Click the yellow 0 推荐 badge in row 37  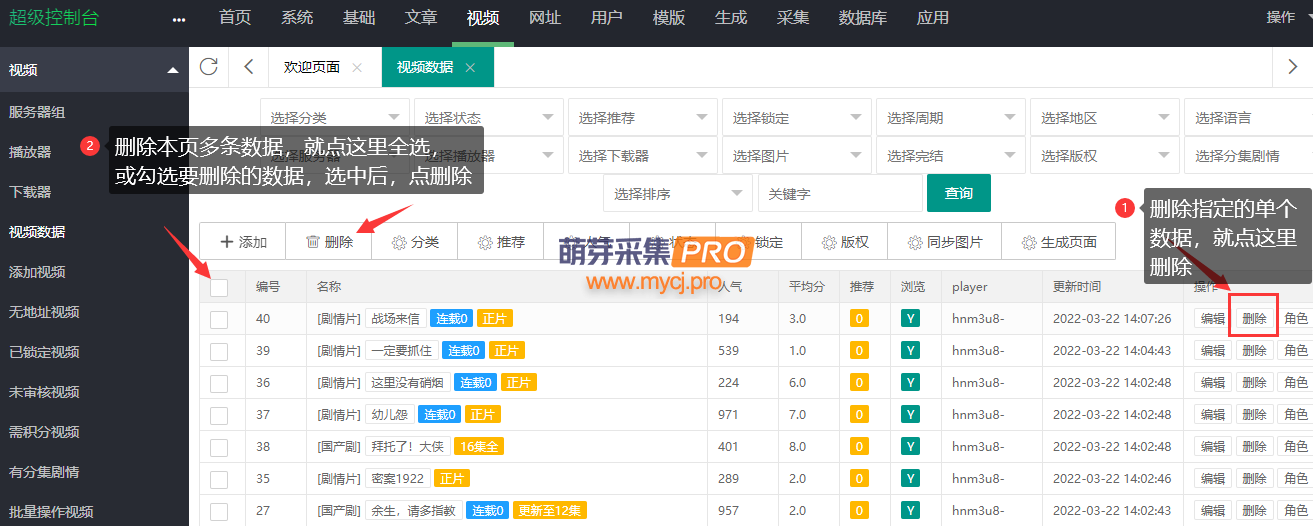click(859, 415)
